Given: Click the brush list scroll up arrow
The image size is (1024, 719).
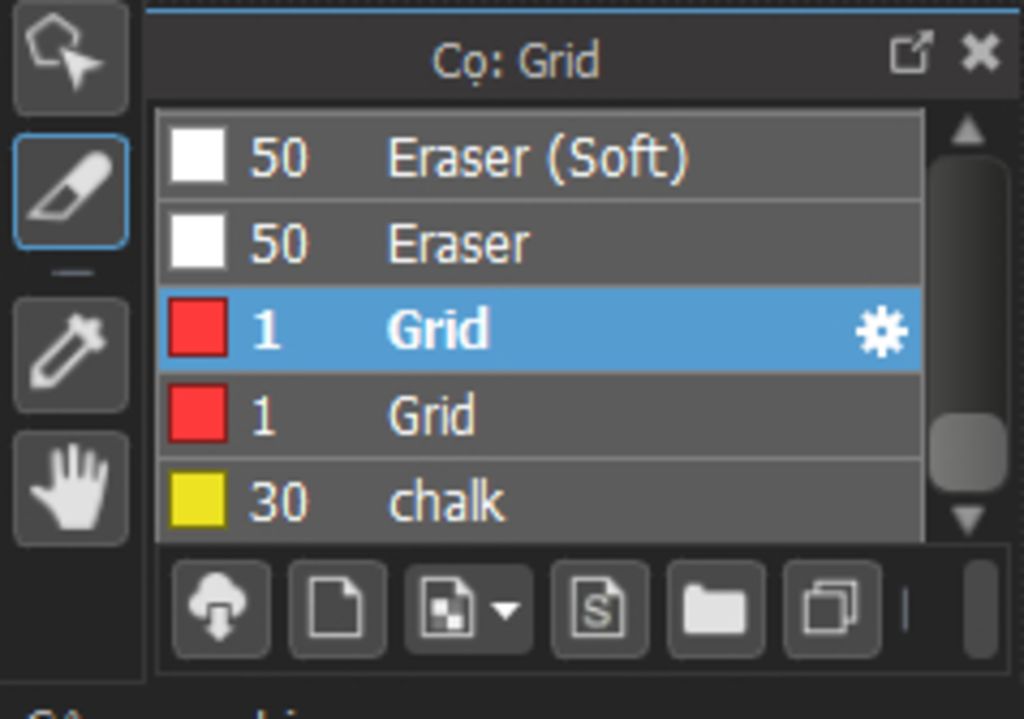Looking at the screenshot, I should [x=967, y=130].
